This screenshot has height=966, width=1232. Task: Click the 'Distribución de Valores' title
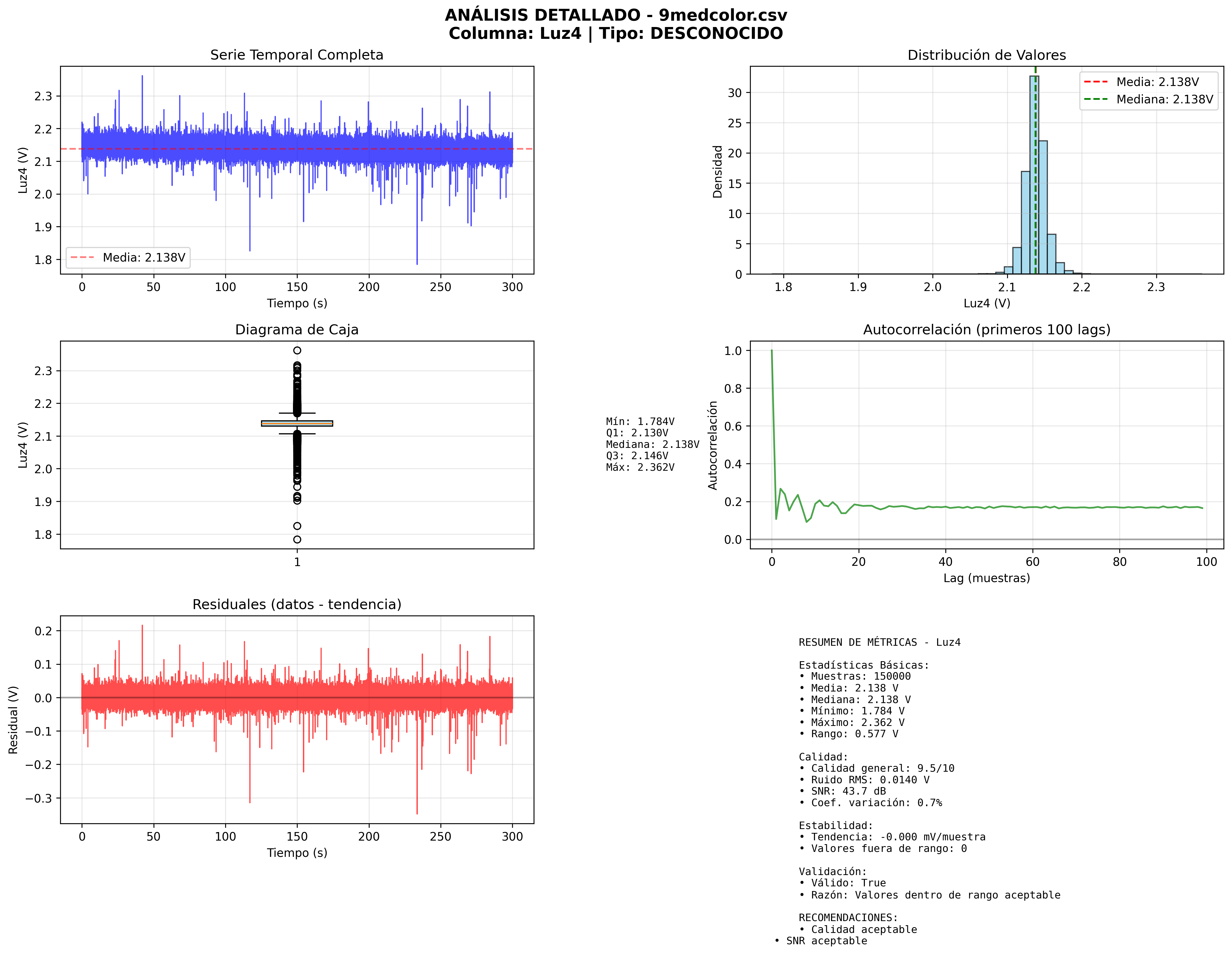tap(986, 55)
